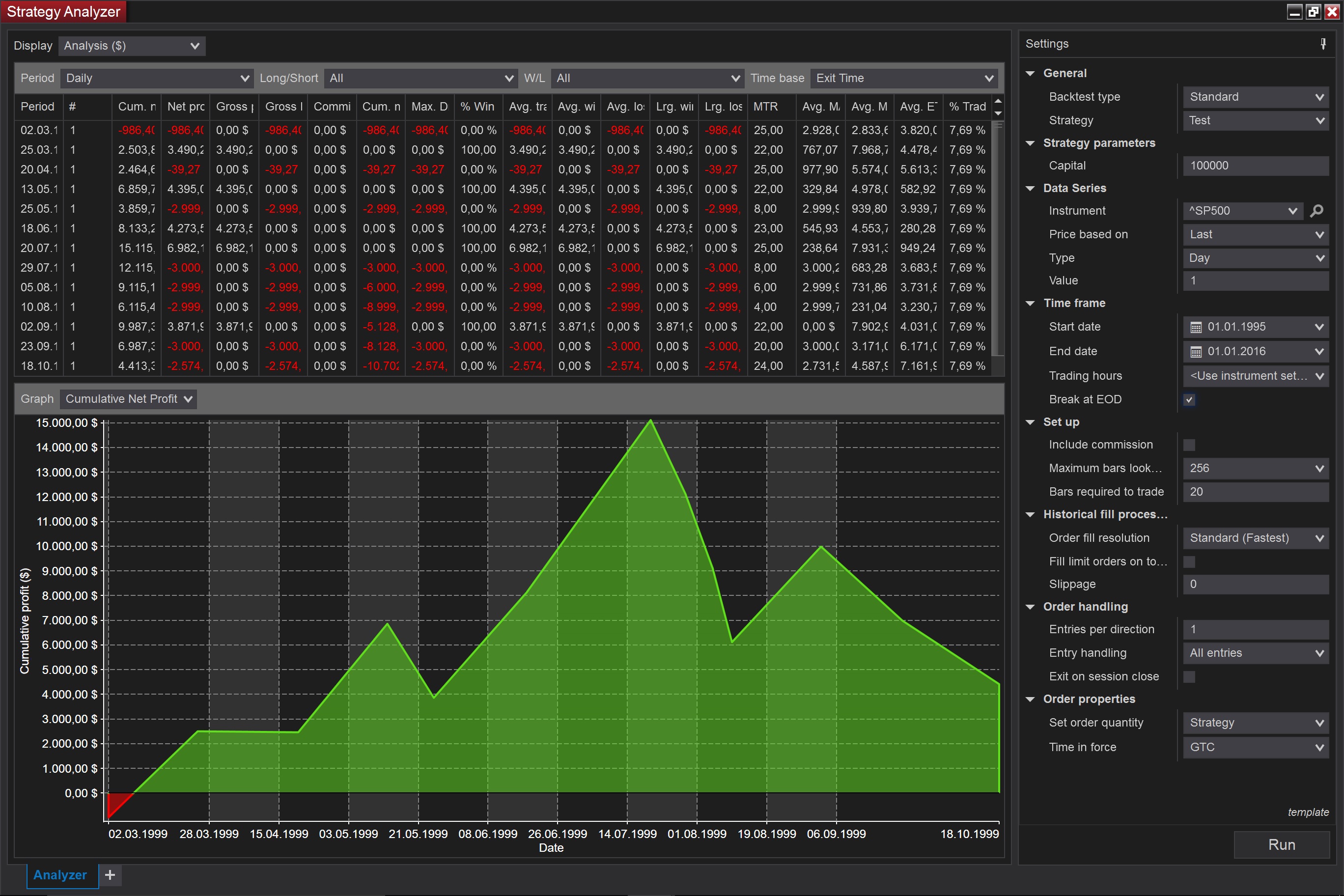
Task: Click the table scroll down arrow
Action: (998, 113)
